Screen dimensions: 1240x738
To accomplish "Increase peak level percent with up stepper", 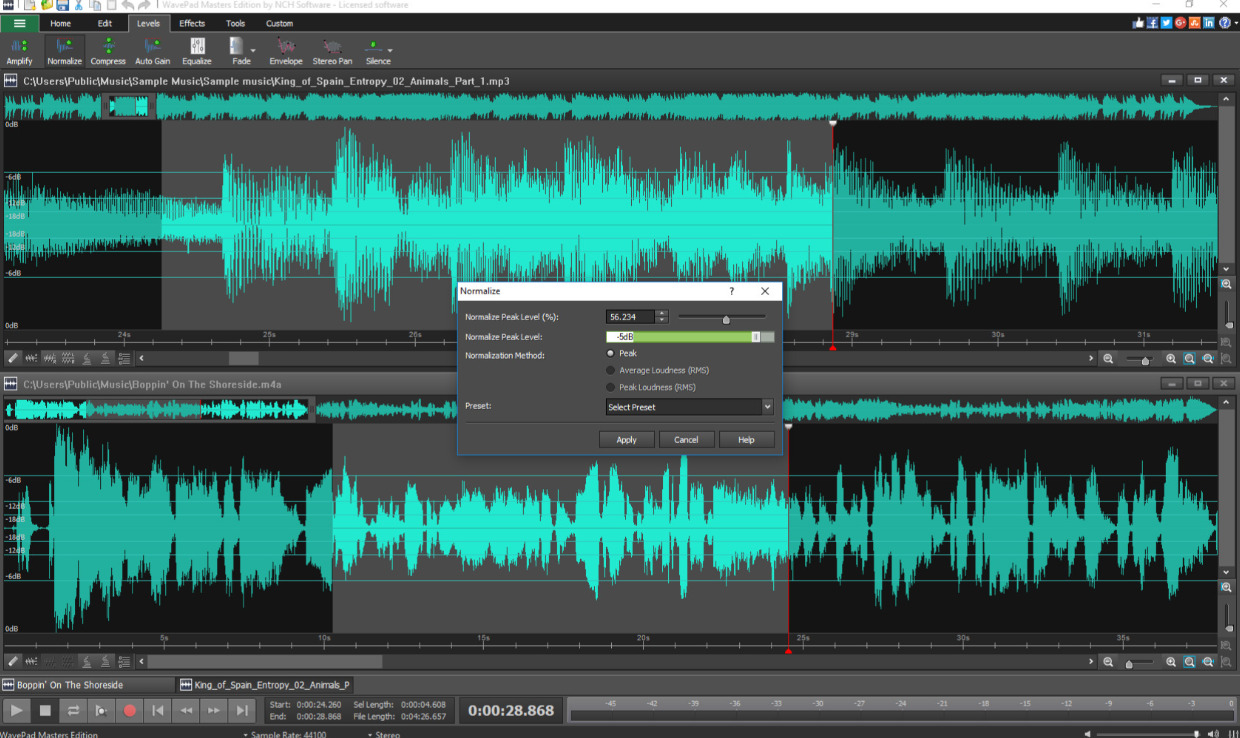I will (x=662, y=313).
